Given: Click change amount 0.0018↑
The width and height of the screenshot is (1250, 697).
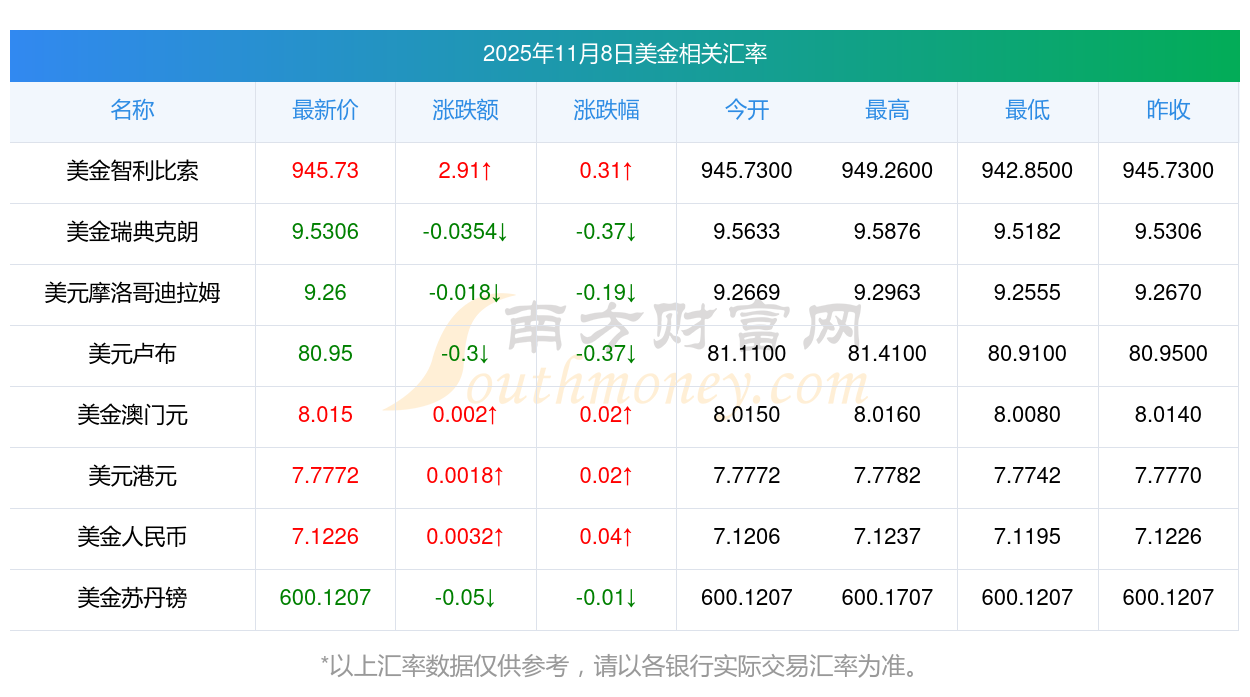Looking at the screenshot, I should [466, 476].
